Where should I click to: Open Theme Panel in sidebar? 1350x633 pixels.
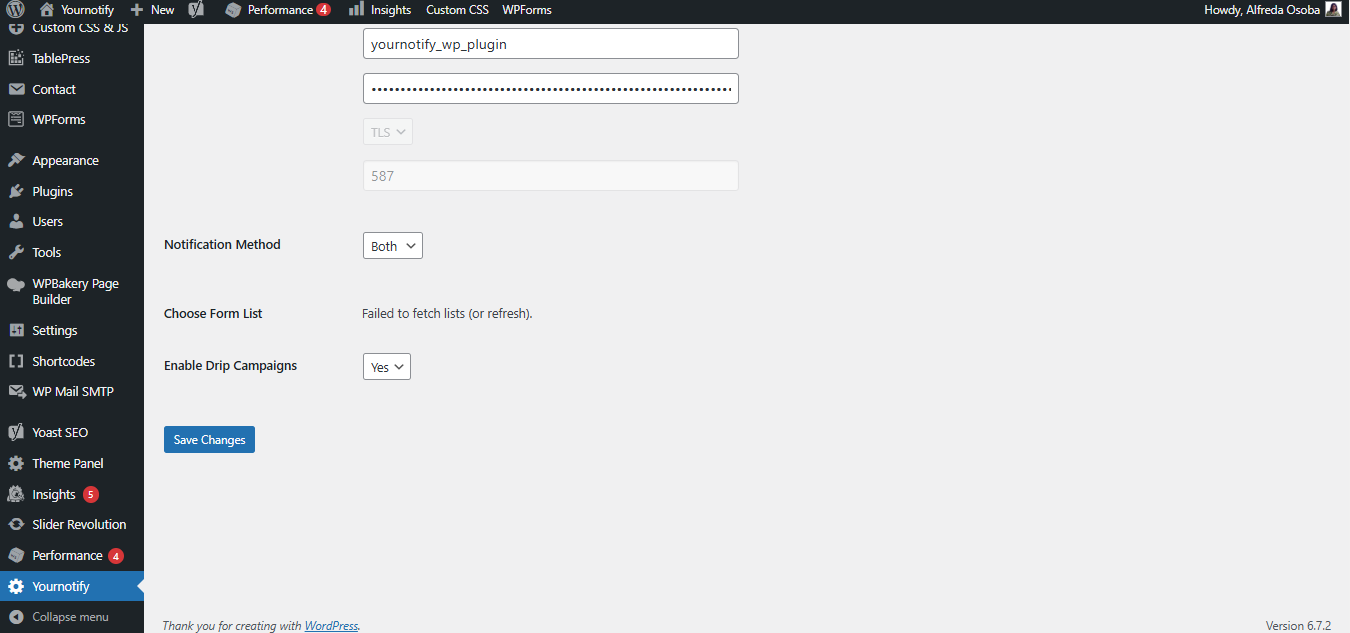(67, 463)
